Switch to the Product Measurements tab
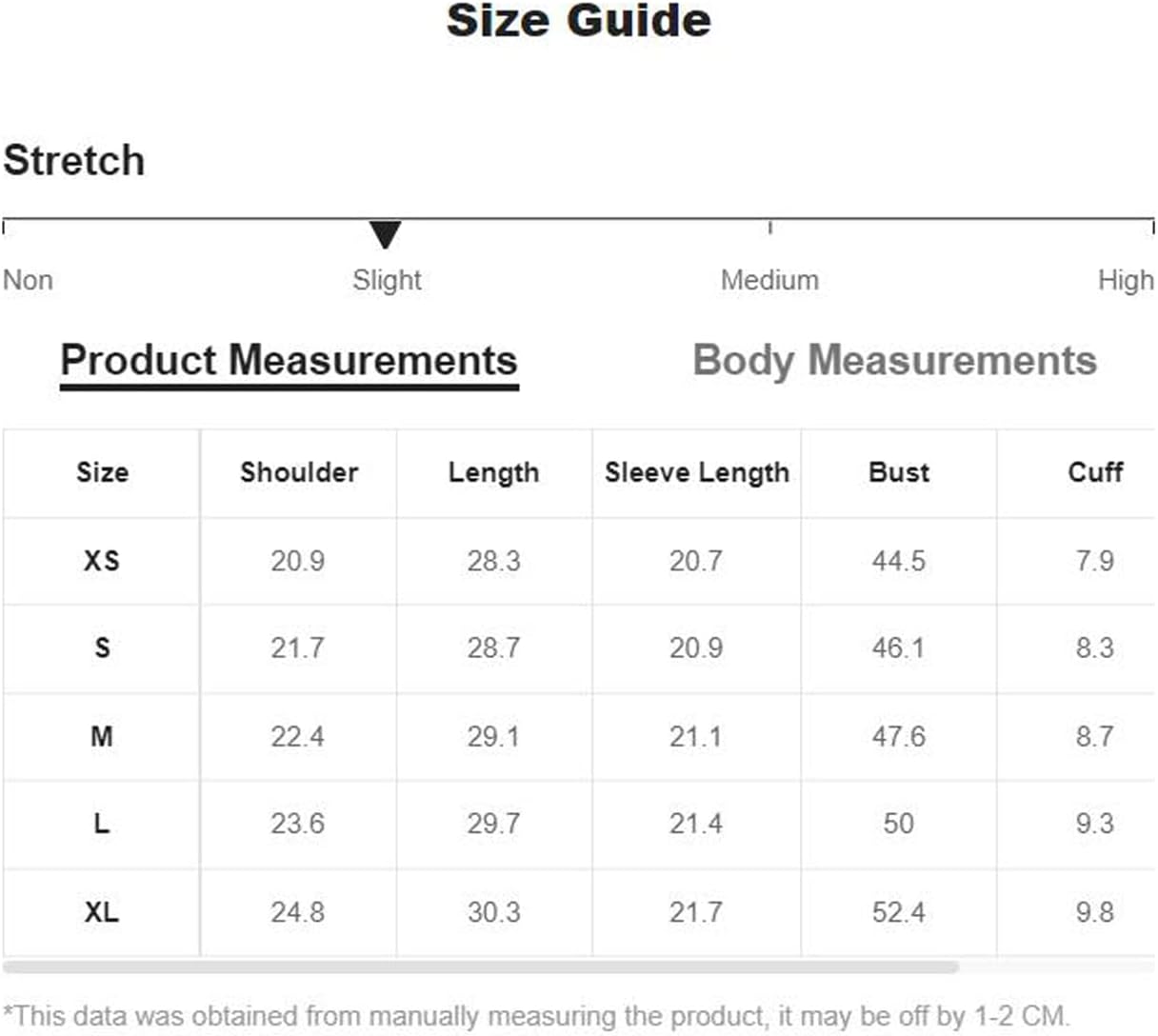 (x=289, y=362)
